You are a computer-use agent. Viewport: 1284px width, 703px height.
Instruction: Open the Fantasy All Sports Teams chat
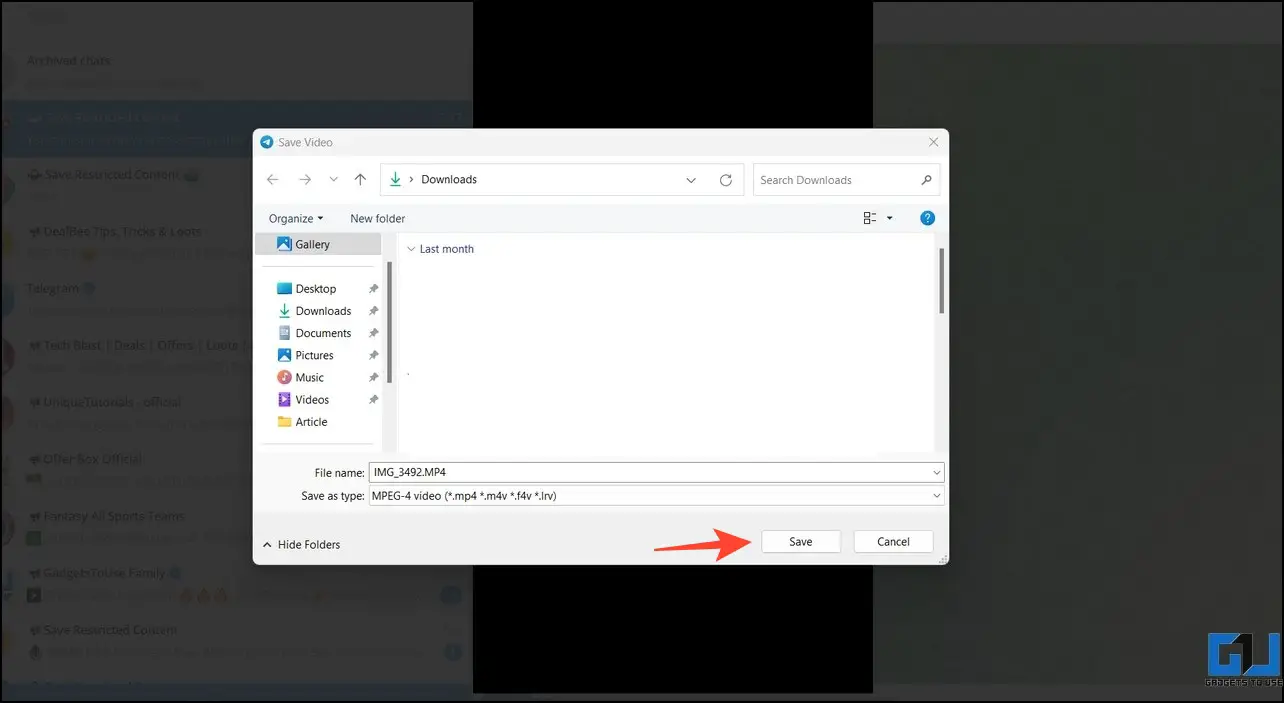pyautogui.click(x=236, y=527)
